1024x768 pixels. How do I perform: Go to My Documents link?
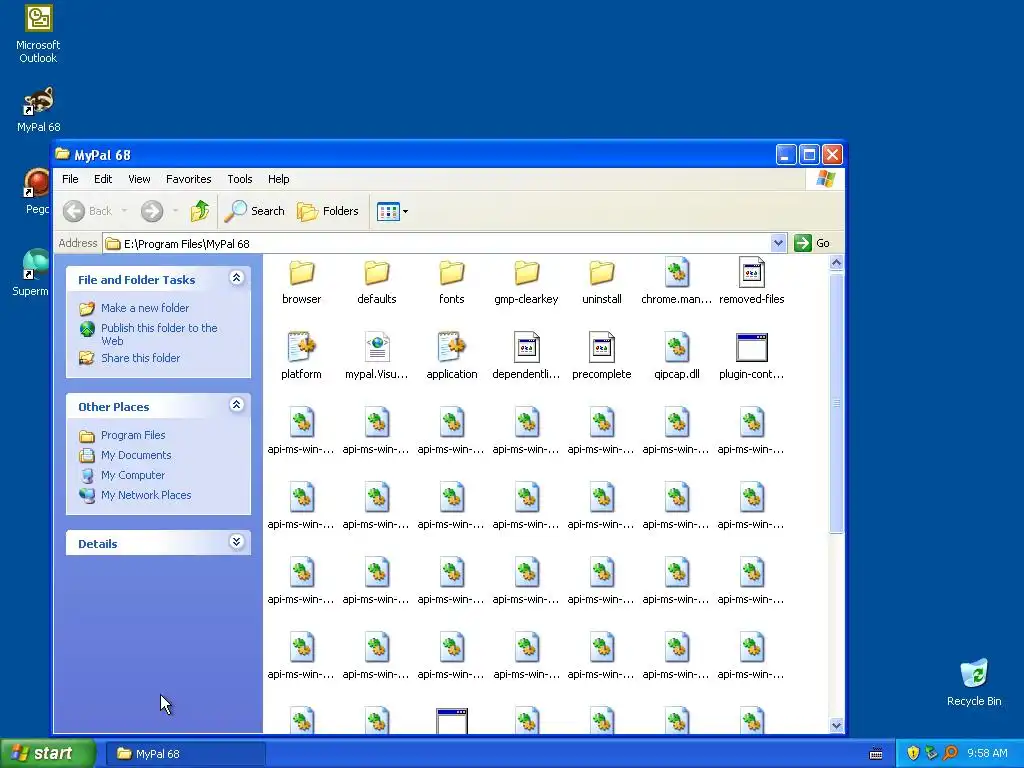(x=136, y=455)
